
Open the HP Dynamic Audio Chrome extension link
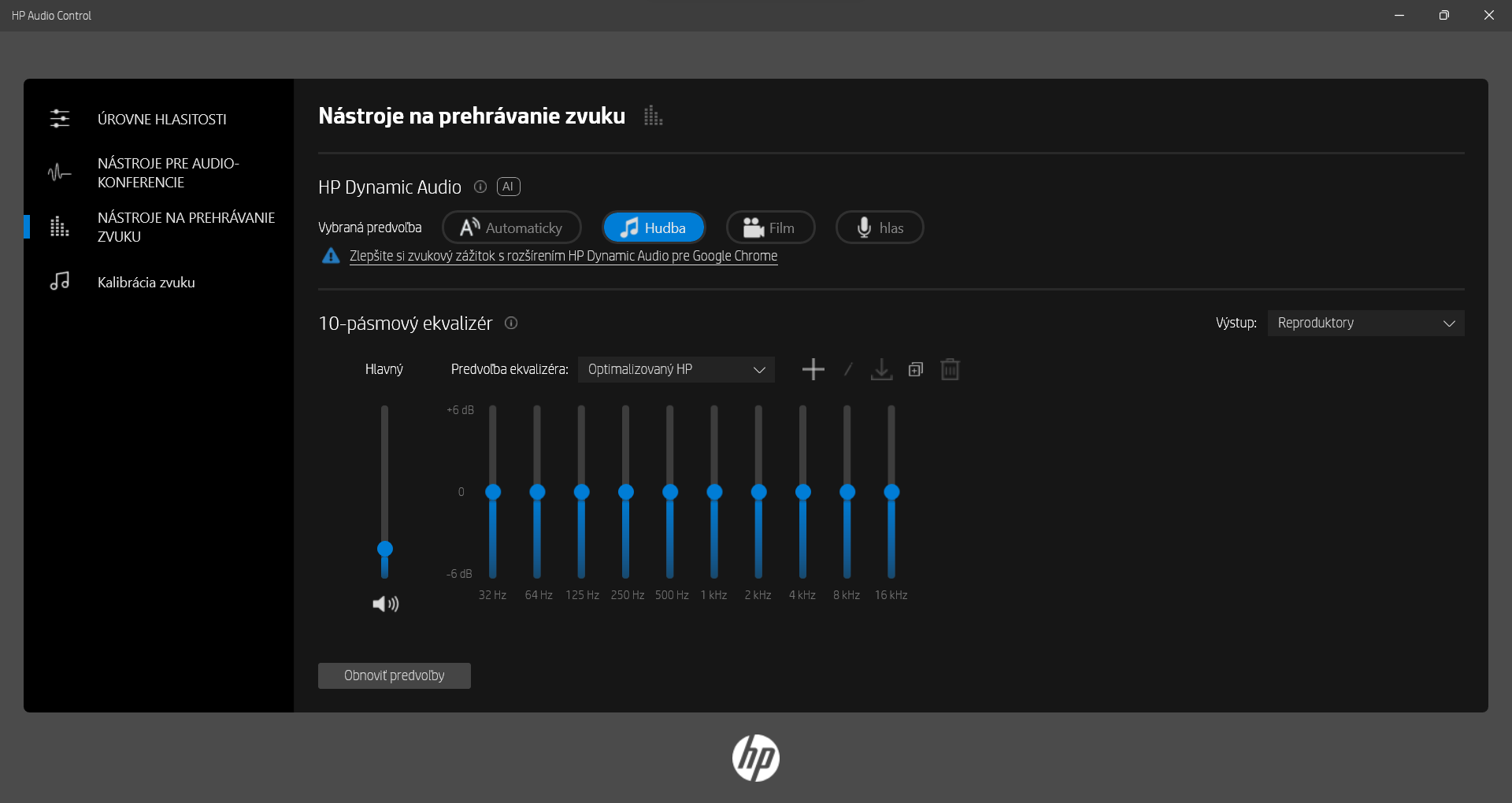click(563, 256)
